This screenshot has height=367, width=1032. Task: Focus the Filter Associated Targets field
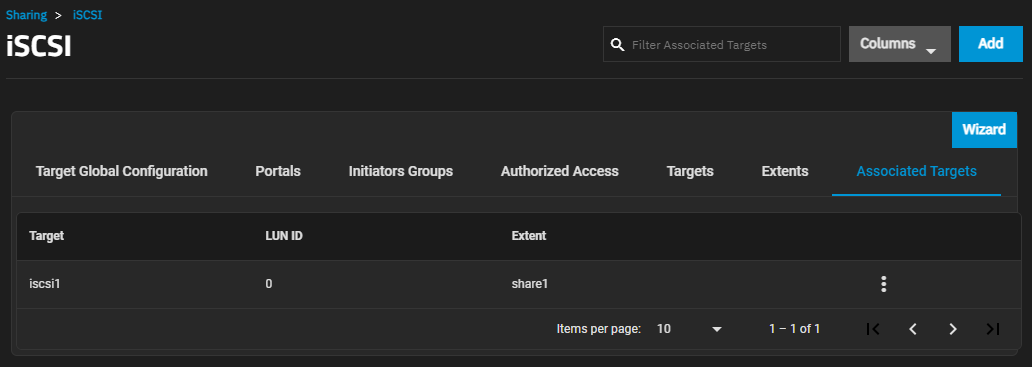point(721,44)
